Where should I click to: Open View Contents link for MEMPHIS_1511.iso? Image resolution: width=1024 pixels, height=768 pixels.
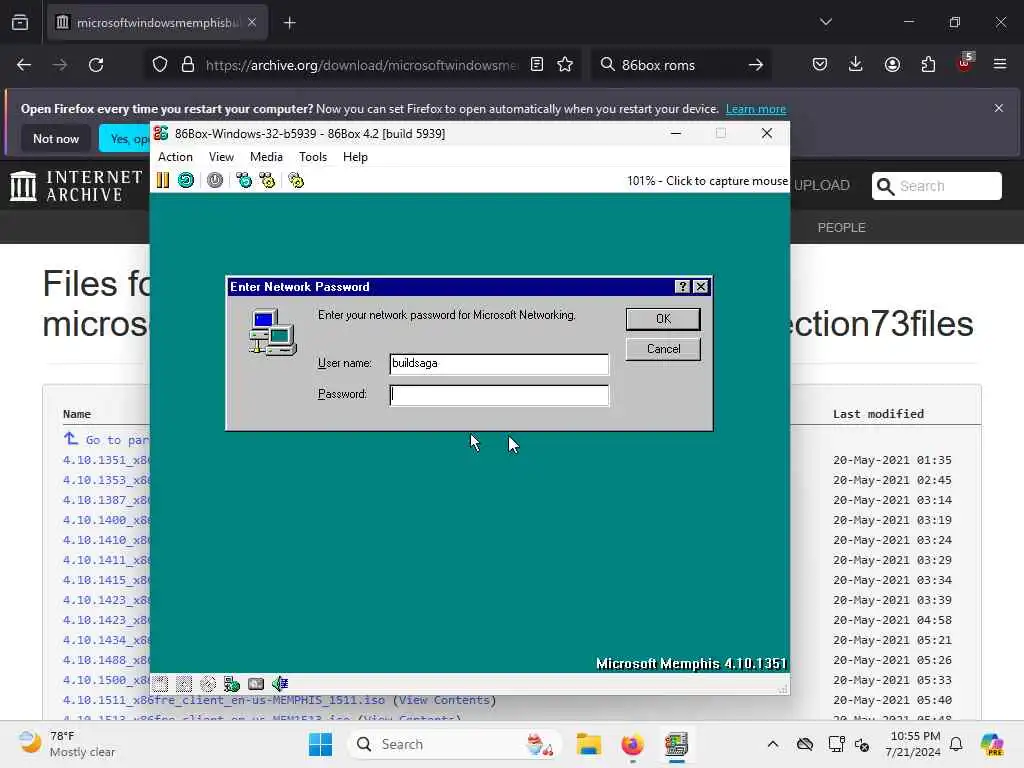click(444, 700)
